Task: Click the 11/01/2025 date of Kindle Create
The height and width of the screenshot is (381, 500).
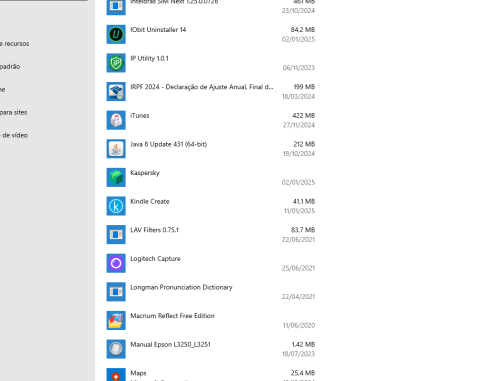Action: [299, 211]
